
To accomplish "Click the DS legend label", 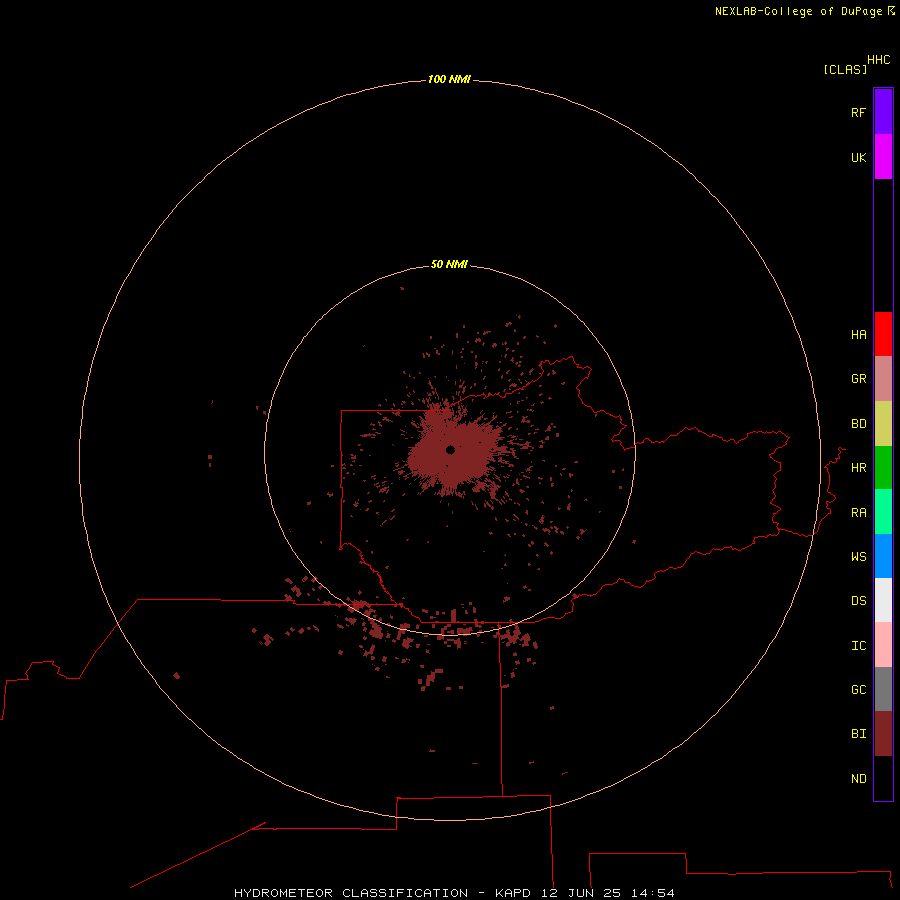I will [859, 601].
